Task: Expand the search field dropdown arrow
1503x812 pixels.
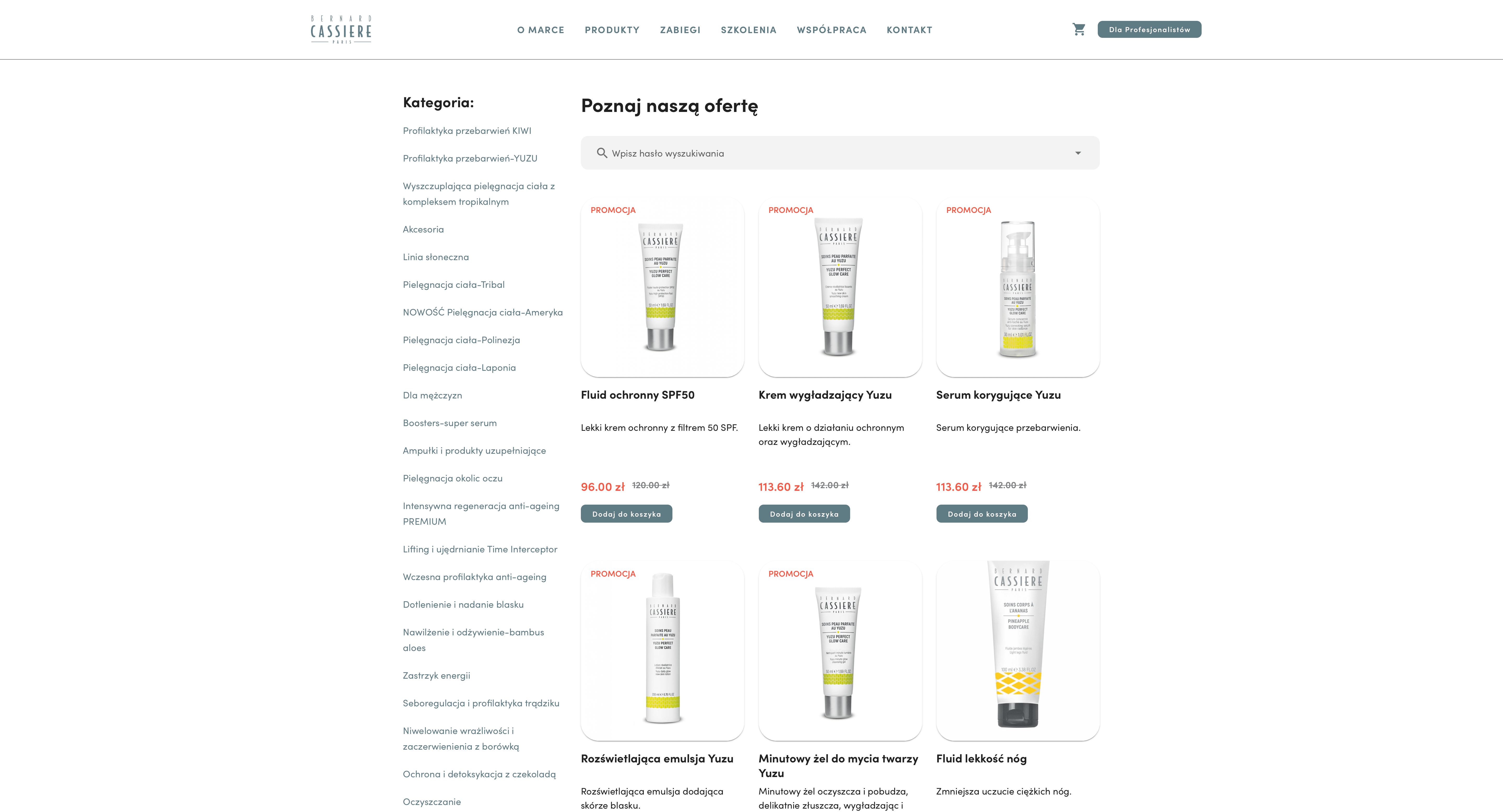Action: coord(1078,153)
